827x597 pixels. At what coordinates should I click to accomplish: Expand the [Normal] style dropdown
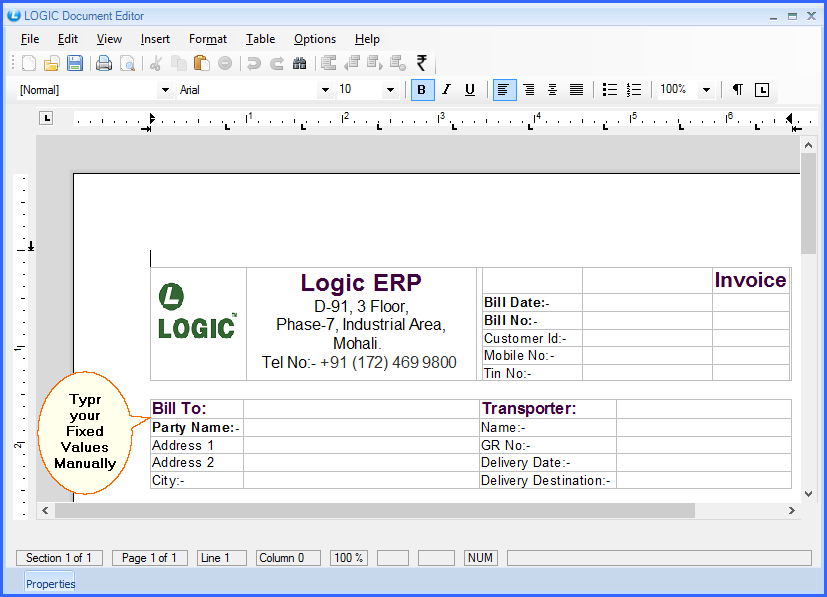point(165,90)
